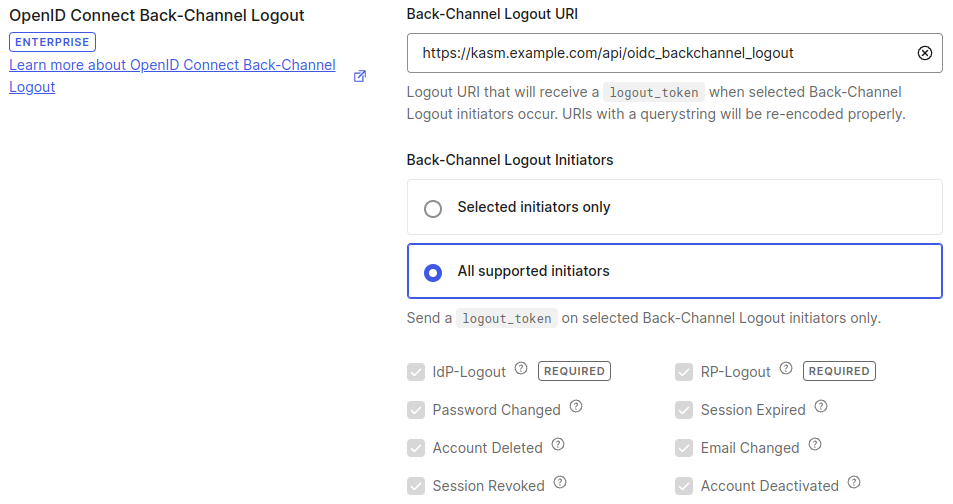Select the 'Selected initiators only' radio option

433,208
